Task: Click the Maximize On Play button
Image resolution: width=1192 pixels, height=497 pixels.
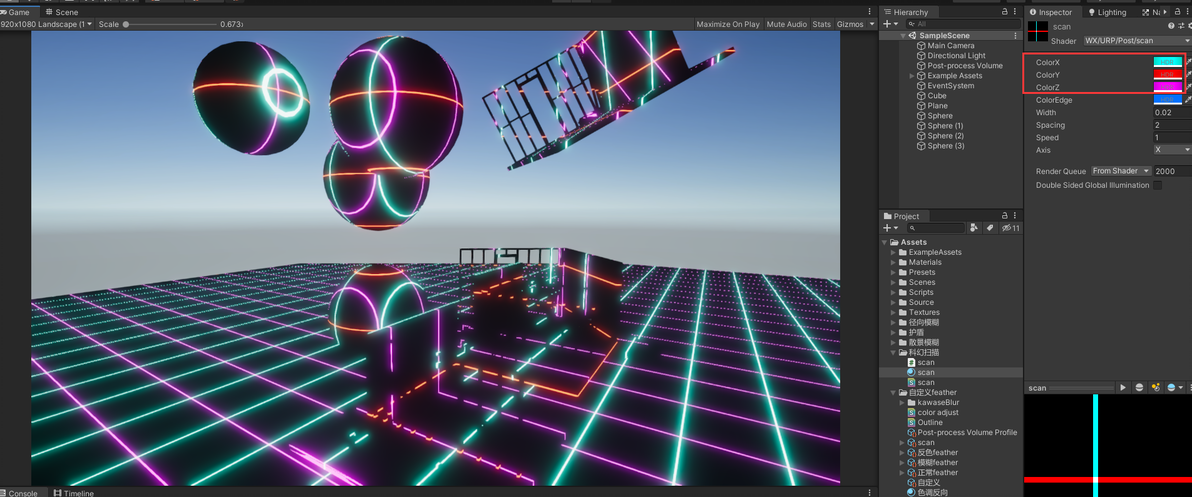Action: tap(728, 24)
